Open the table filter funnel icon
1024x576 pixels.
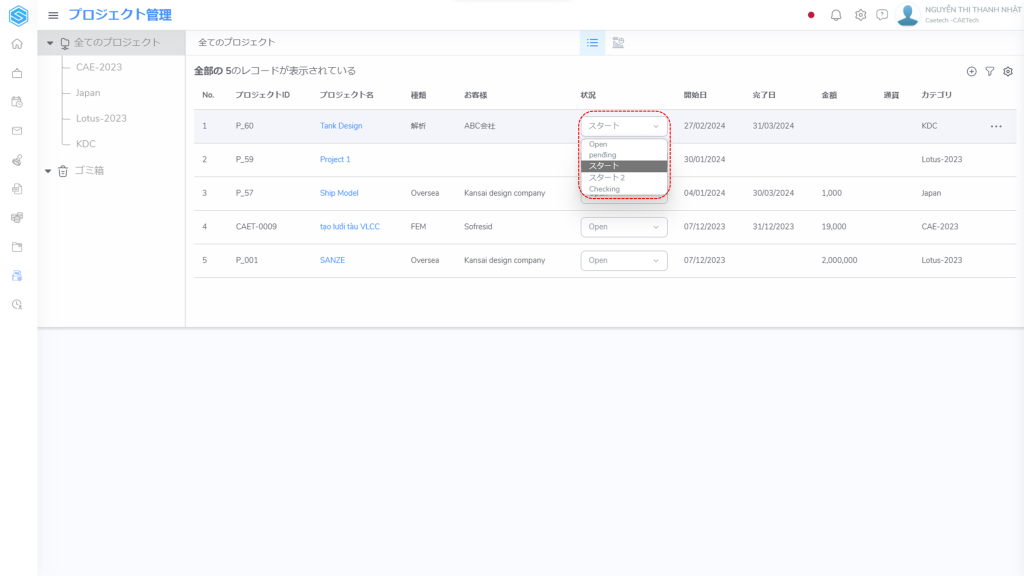[989, 71]
